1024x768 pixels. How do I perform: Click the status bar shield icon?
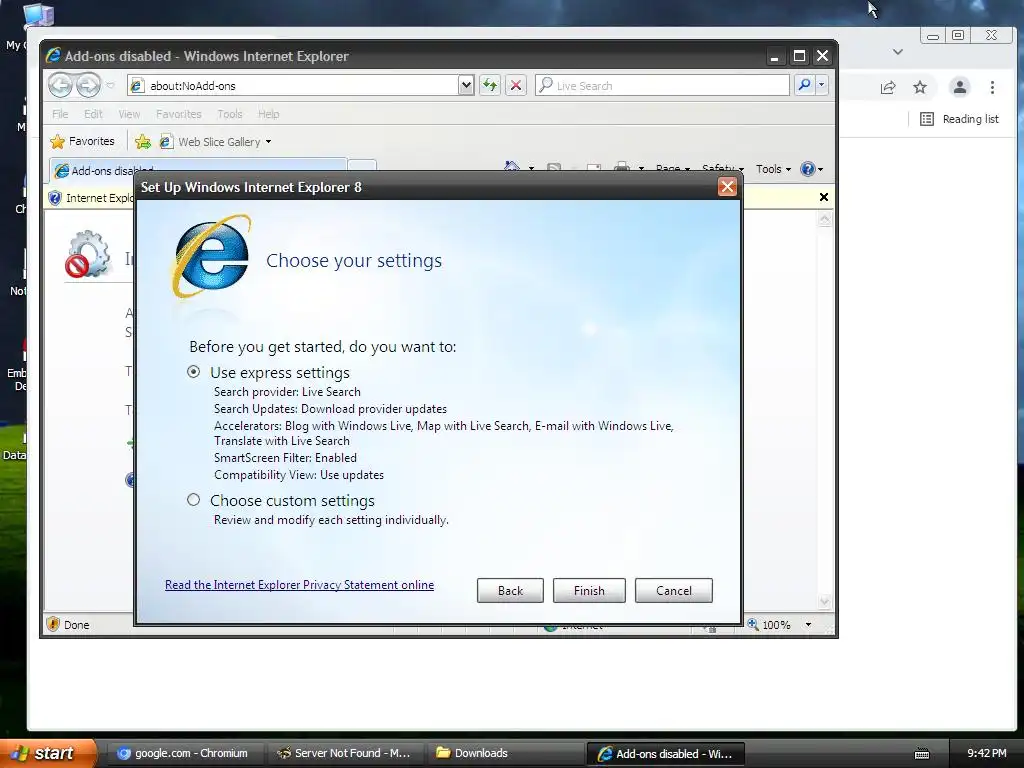coord(54,624)
